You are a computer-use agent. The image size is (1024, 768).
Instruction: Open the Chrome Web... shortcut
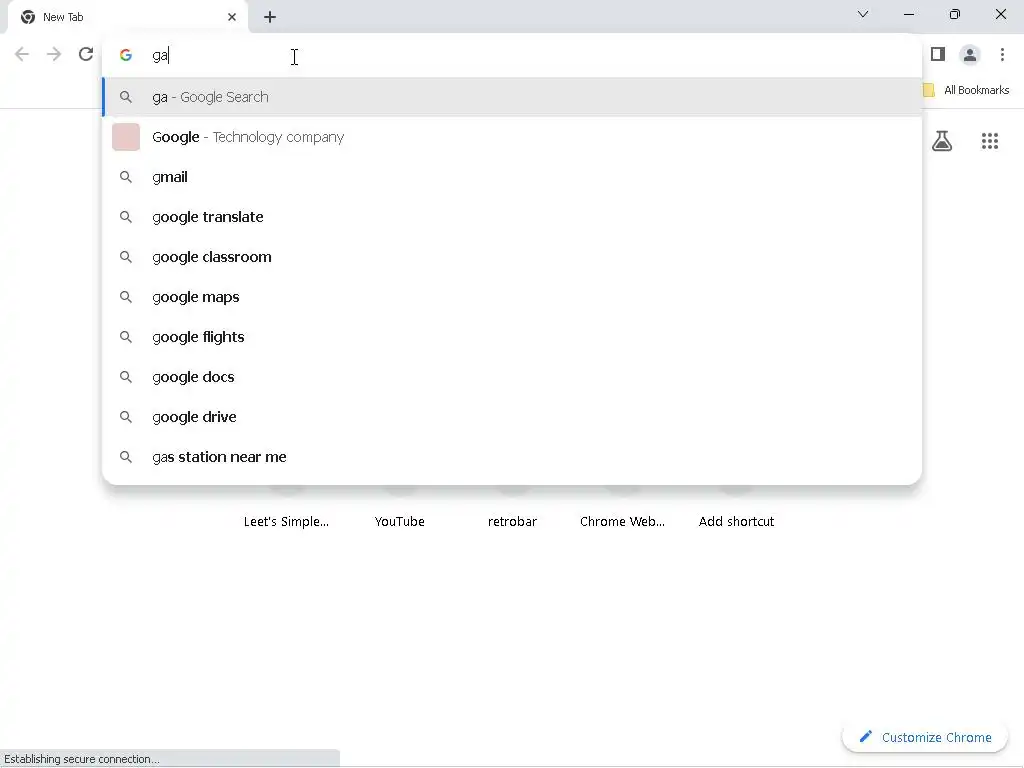(x=622, y=521)
